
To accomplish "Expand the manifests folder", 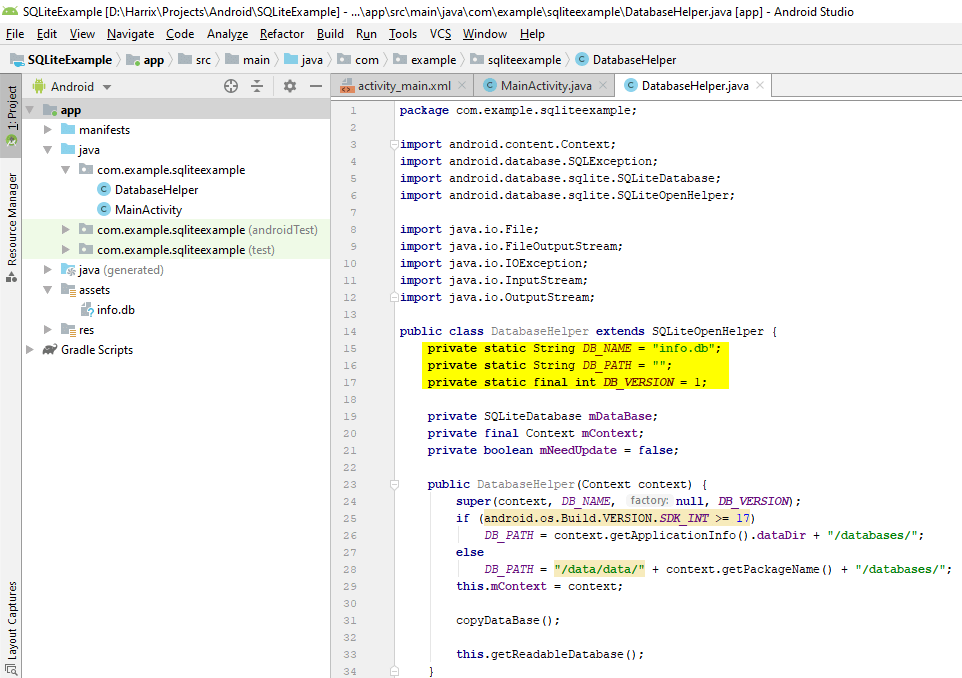I will tap(48, 130).
